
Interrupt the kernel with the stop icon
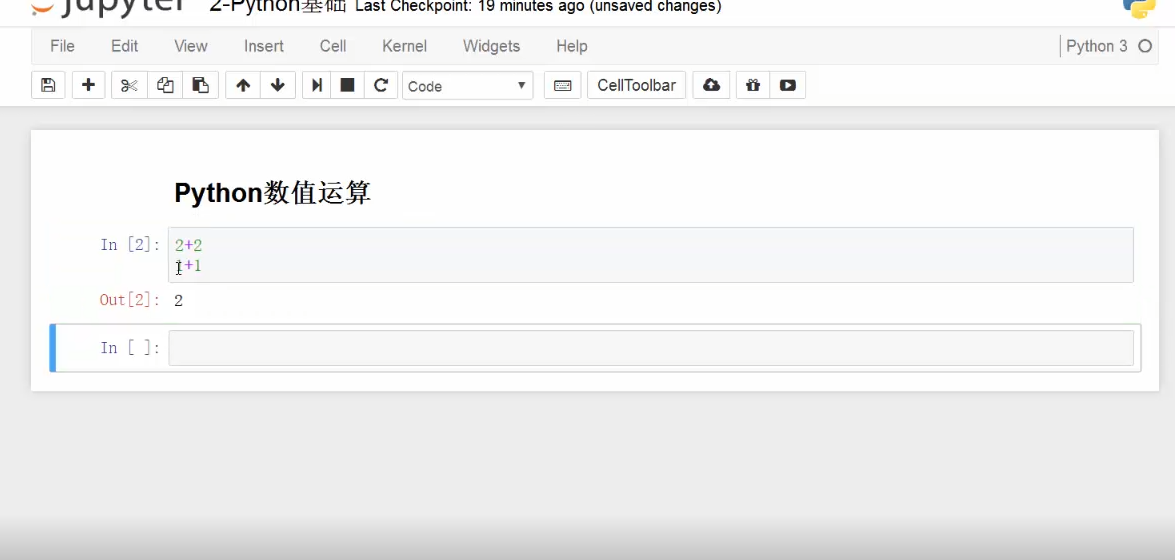pos(348,86)
